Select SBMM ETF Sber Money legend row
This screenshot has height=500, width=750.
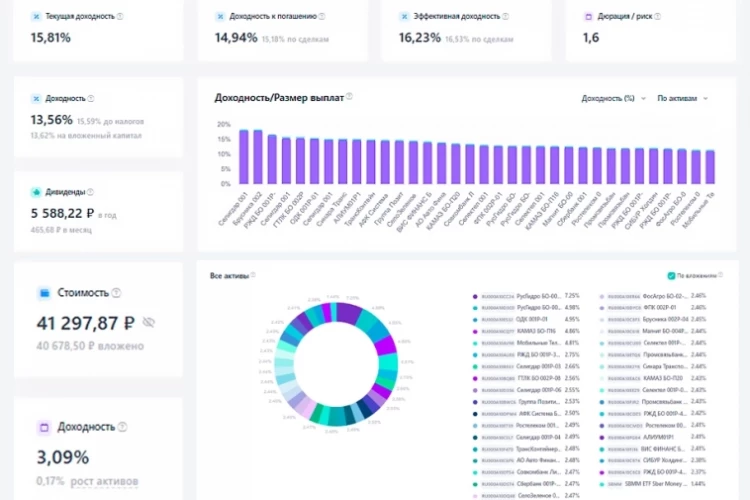pos(653,484)
